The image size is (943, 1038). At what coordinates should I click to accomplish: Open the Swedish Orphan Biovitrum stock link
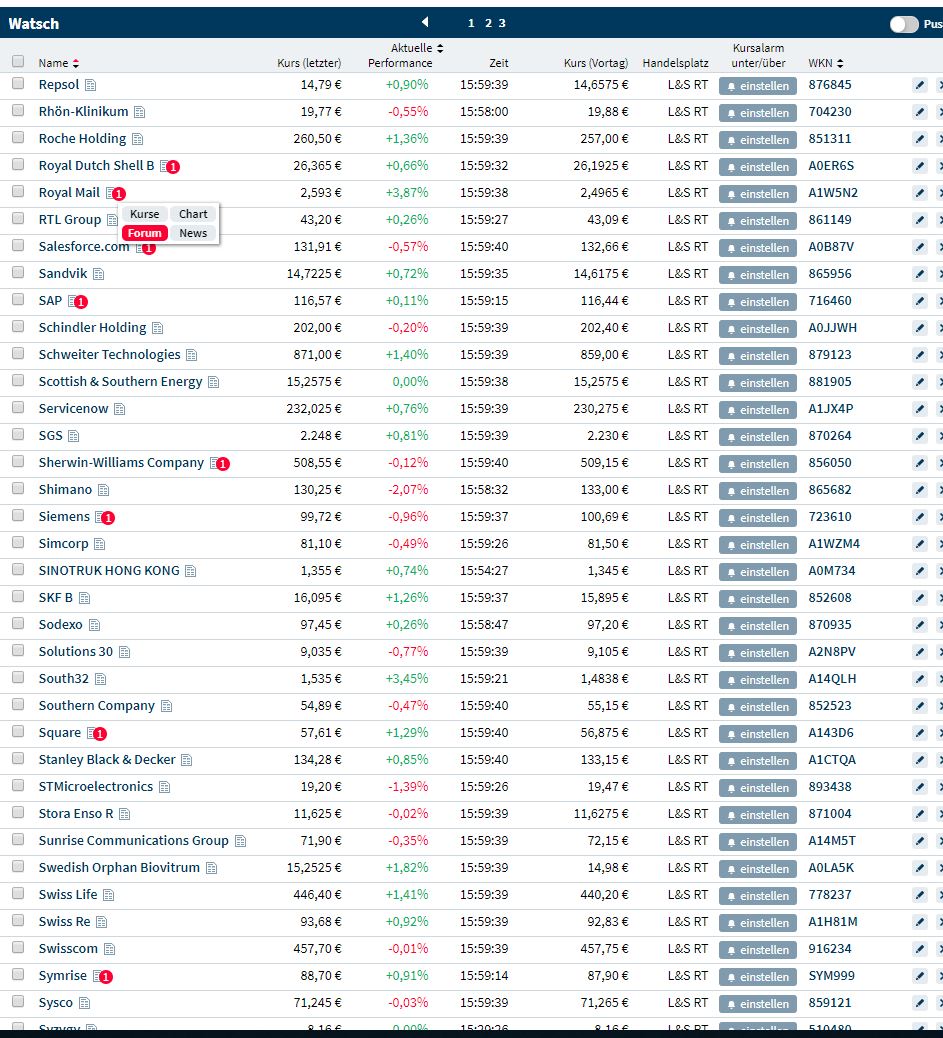(119, 868)
